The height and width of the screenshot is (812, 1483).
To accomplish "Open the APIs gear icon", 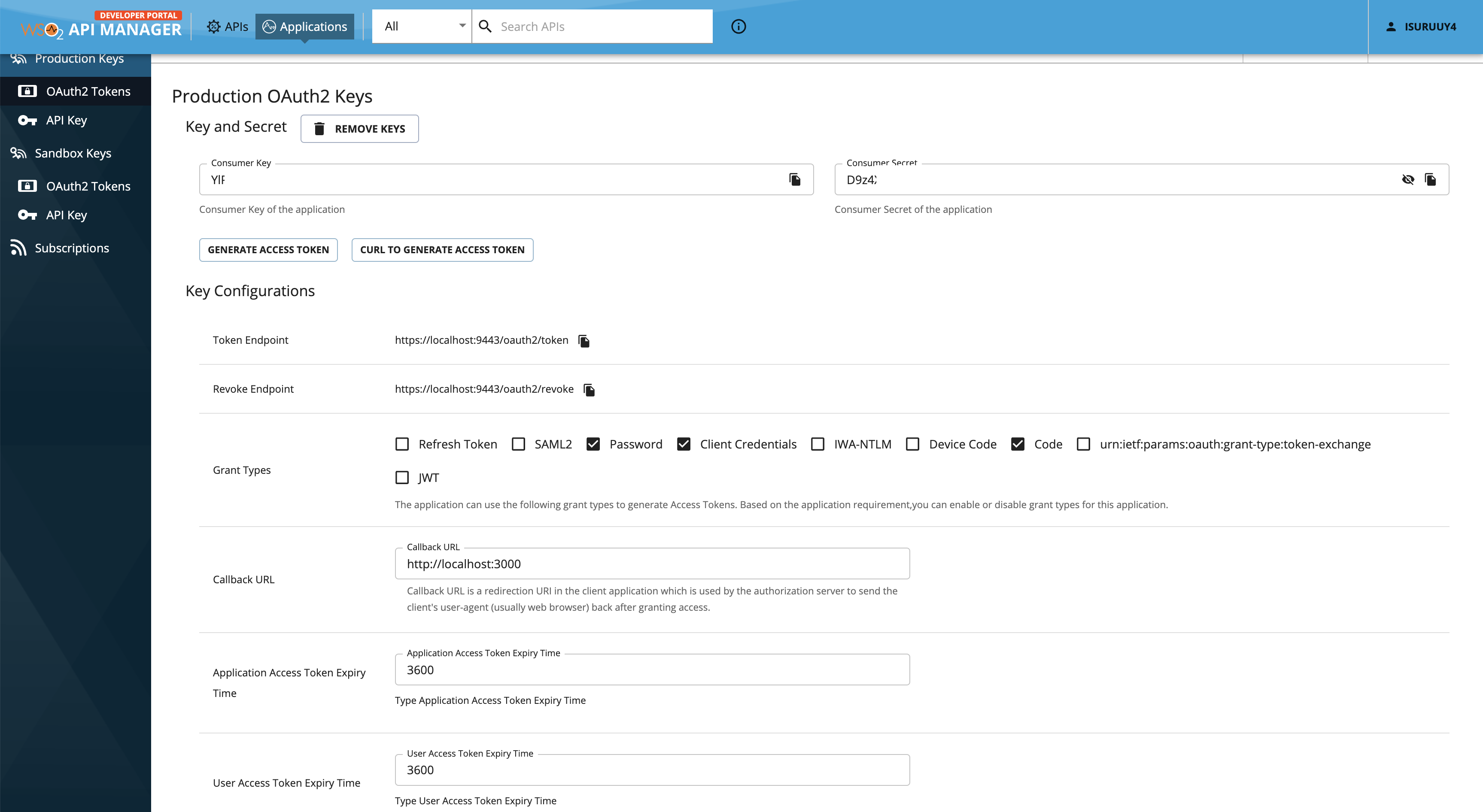I will tap(213, 27).
